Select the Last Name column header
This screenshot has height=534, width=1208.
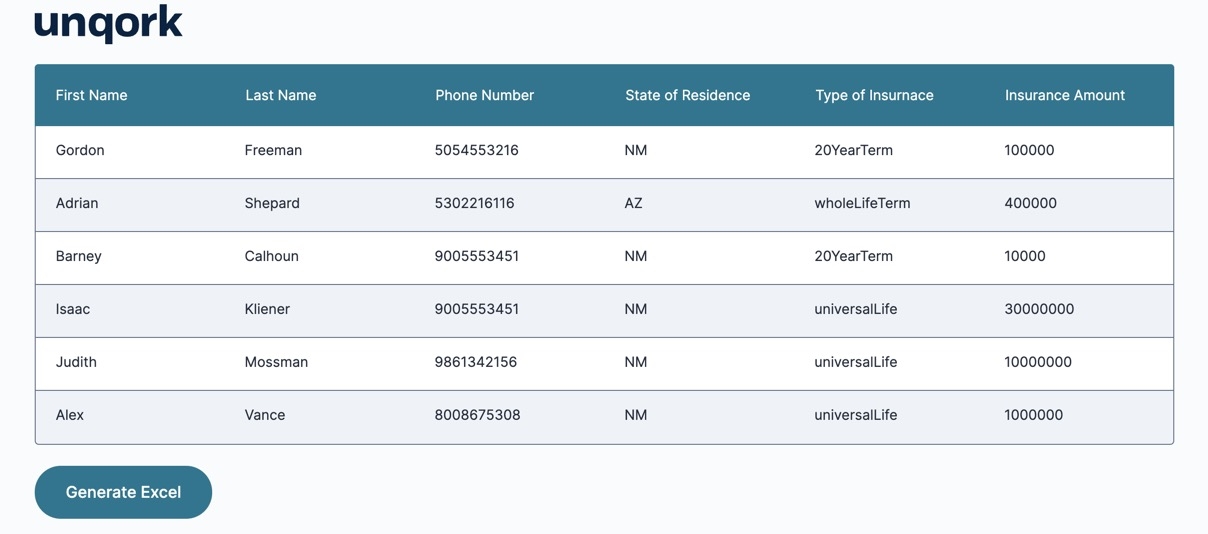[x=280, y=95]
